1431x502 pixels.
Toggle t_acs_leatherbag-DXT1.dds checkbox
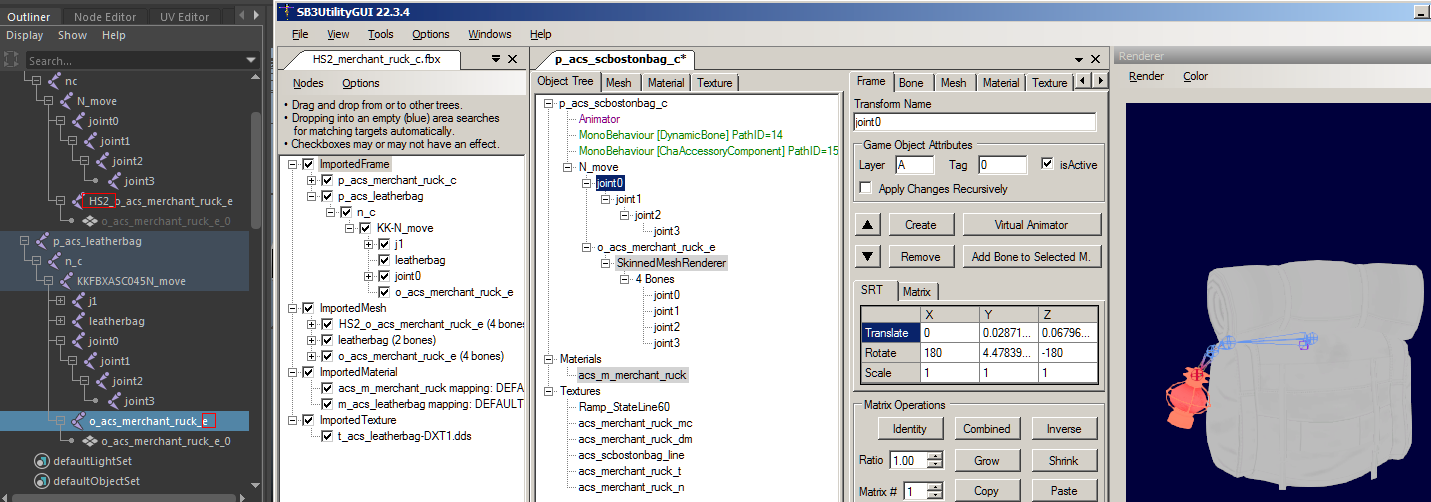pos(328,436)
